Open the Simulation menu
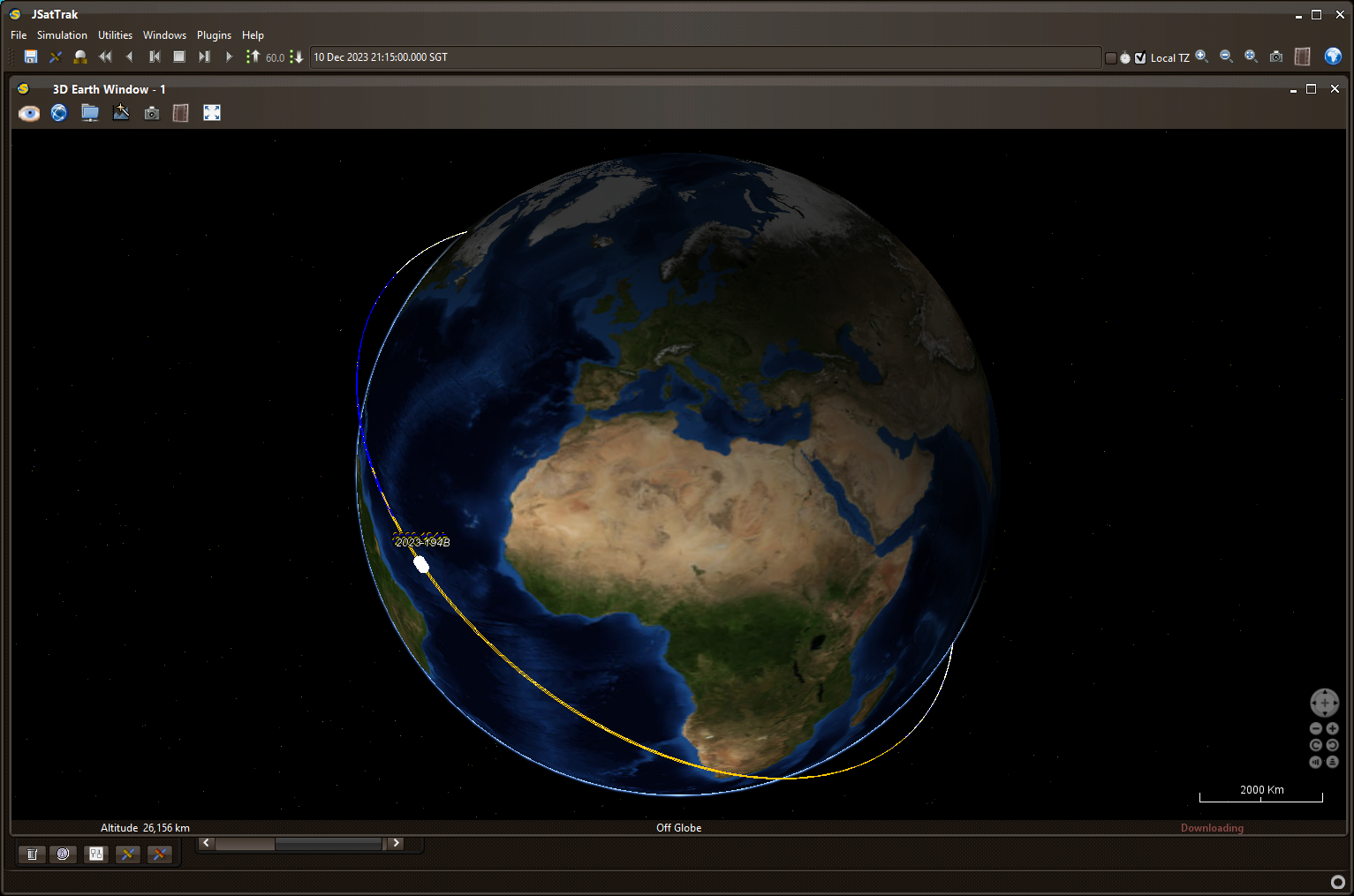1354x896 pixels. (62, 35)
